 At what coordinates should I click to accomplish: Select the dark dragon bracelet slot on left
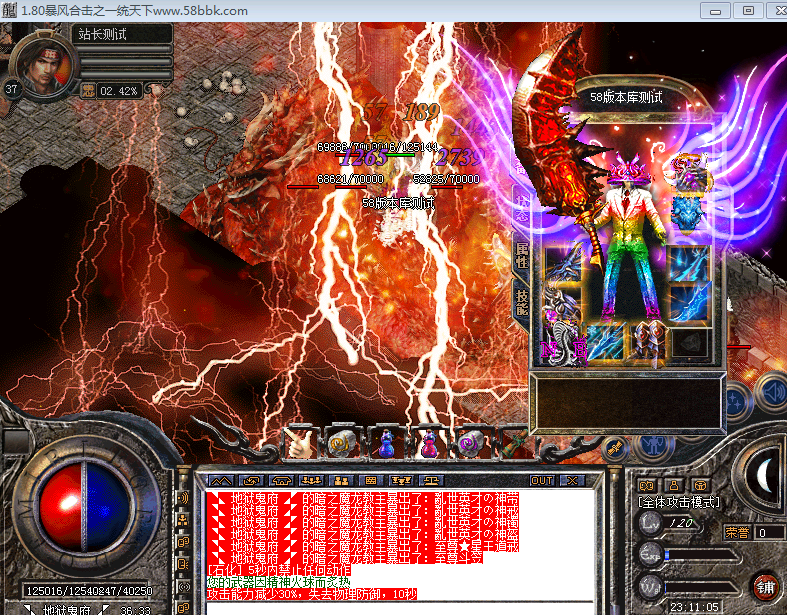(563, 263)
